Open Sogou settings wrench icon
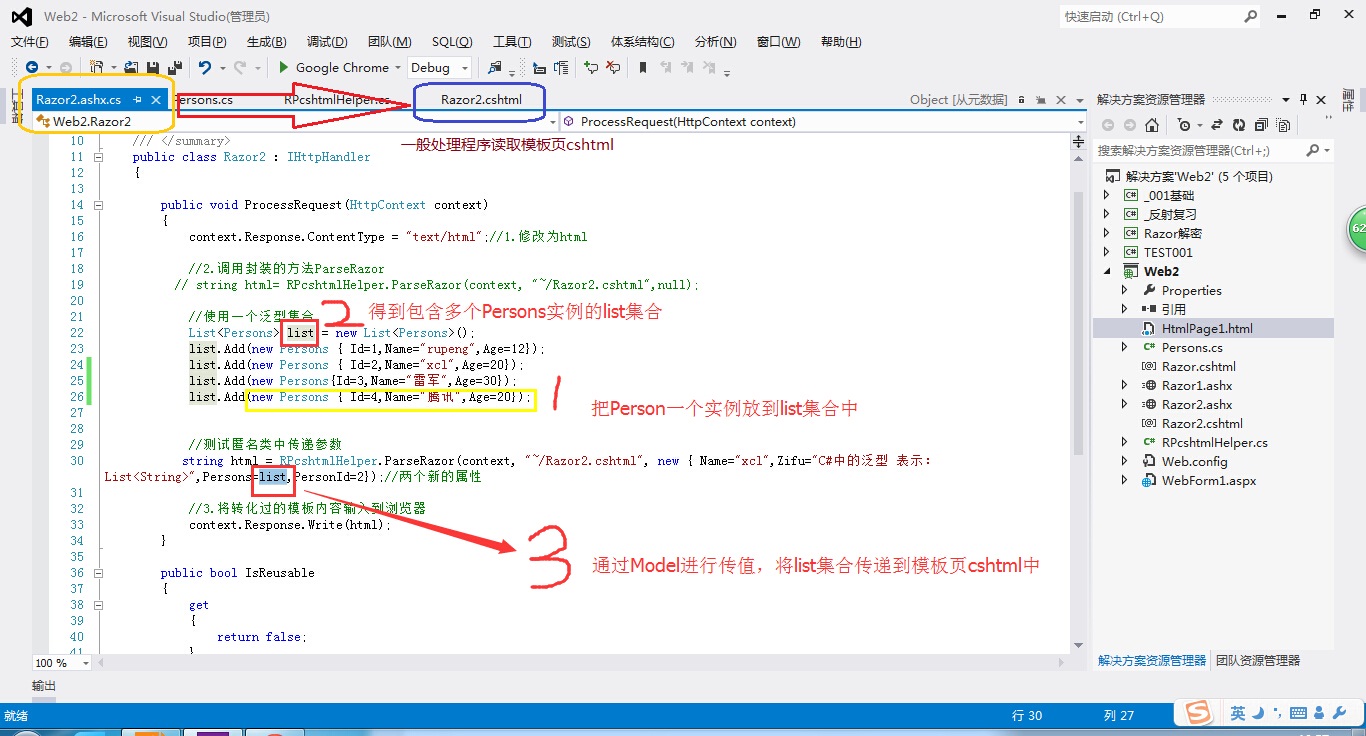The height and width of the screenshot is (736, 1366). (1339, 713)
